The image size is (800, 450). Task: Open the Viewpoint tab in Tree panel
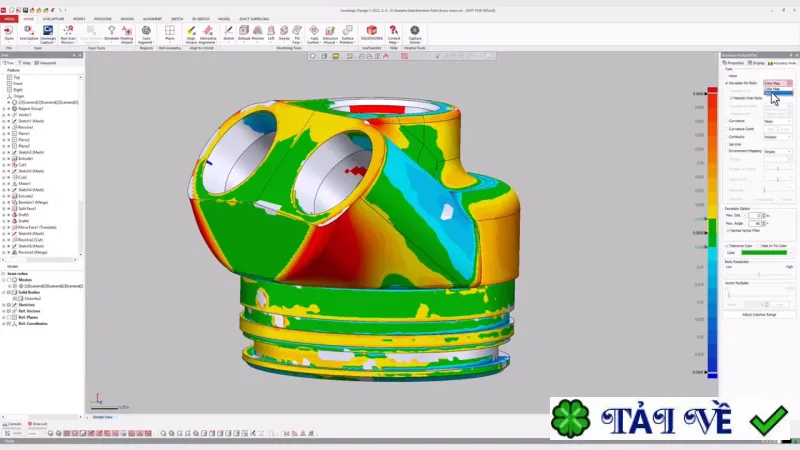point(45,63)
